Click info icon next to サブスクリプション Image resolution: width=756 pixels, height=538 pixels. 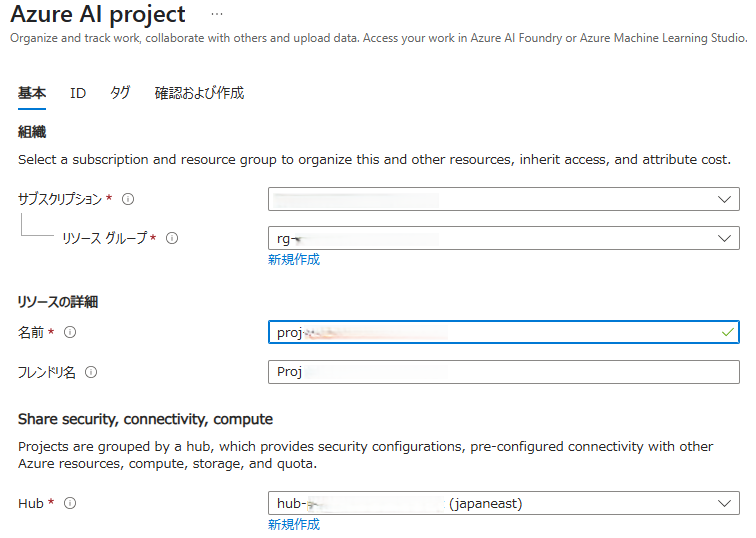click(x=128, y=199)
